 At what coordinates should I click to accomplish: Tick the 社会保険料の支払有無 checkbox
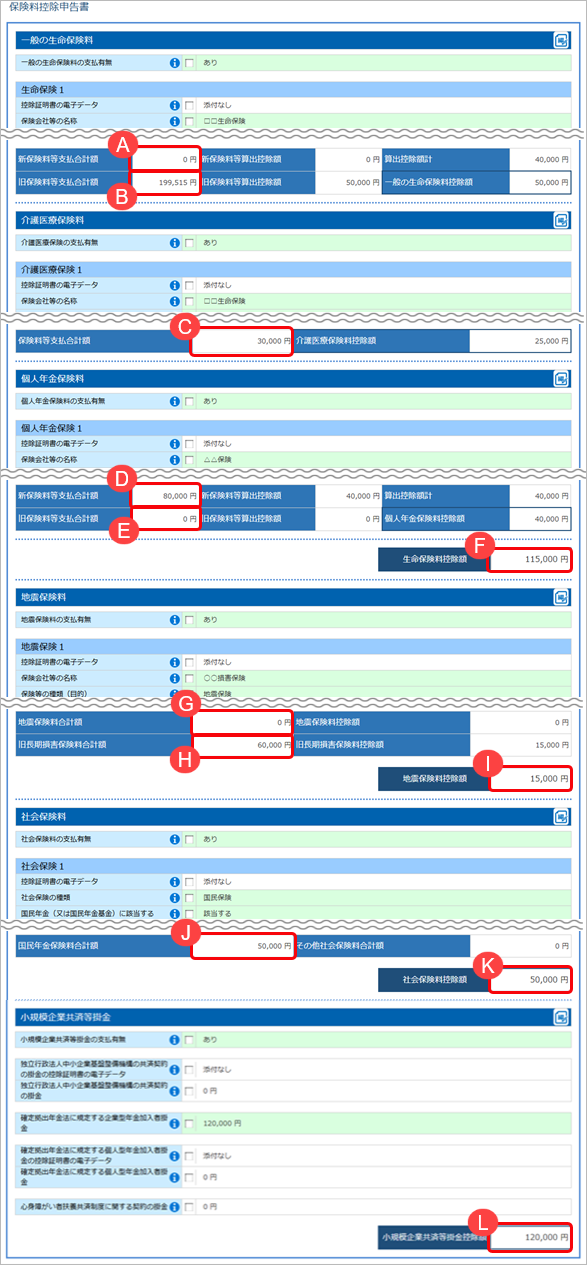pos(189,811)
